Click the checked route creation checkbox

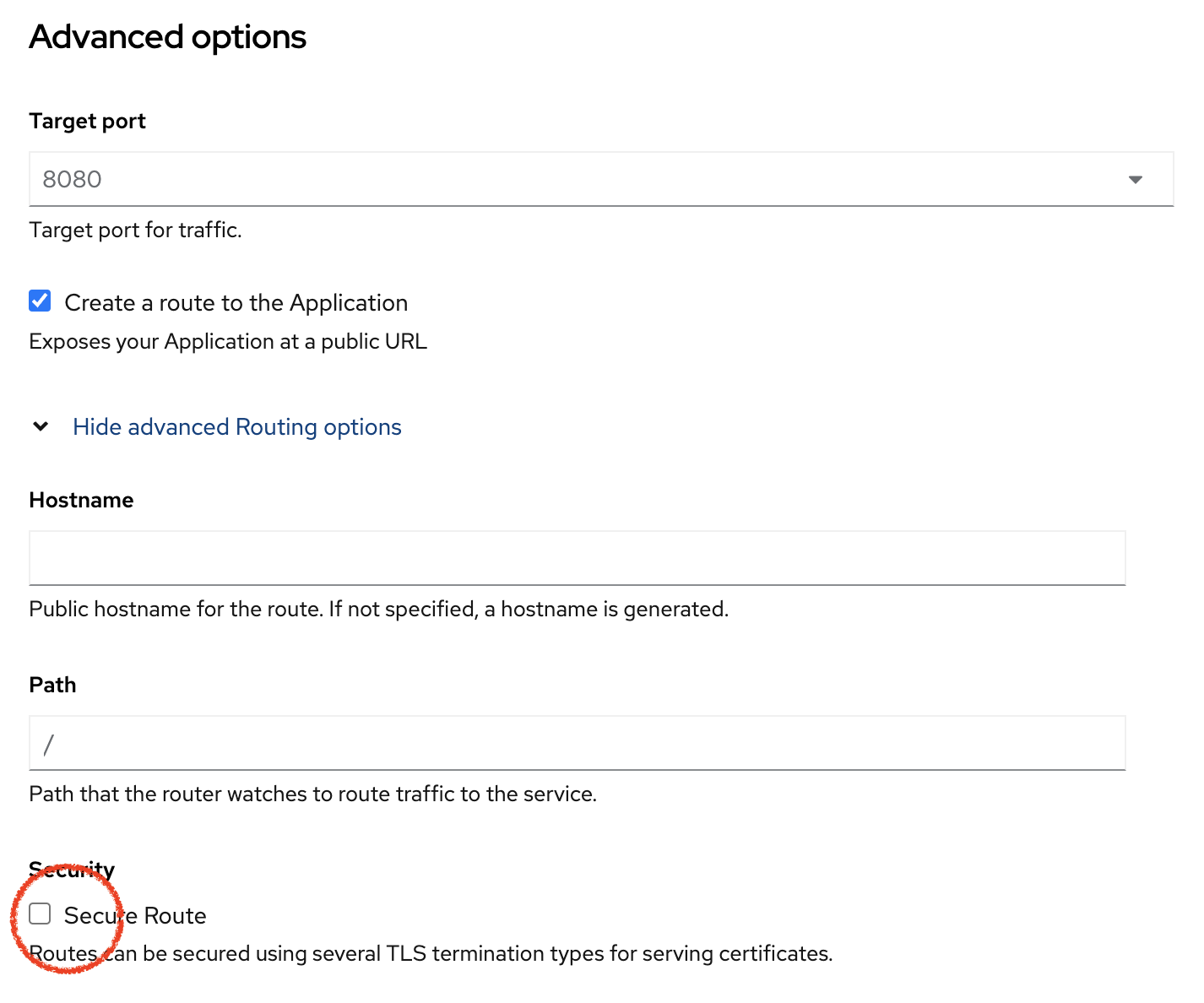[40, 301]
